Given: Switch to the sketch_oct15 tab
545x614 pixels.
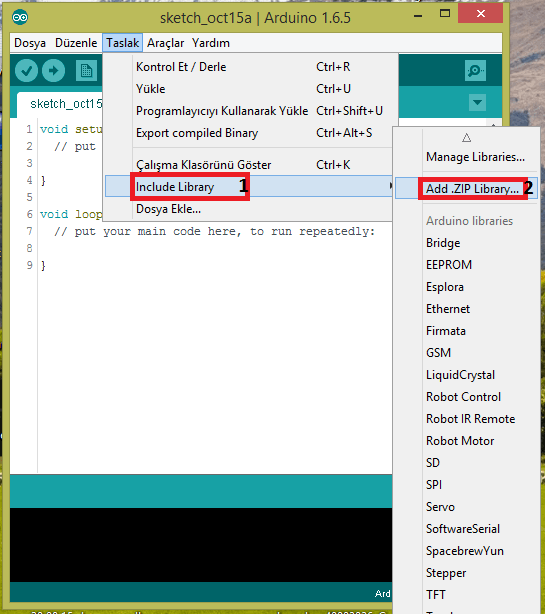Looking at the screenshot, I should [x=60, y=104].
